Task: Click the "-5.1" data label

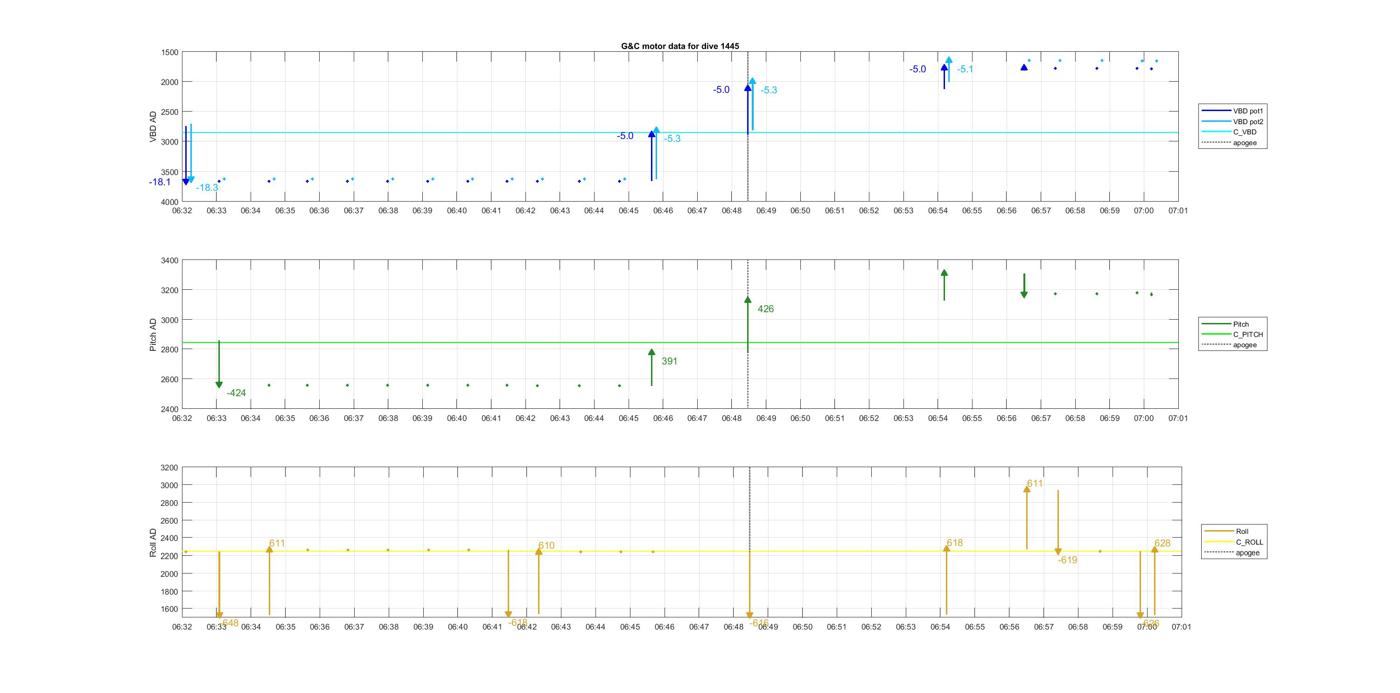Action: pos(965,70)
